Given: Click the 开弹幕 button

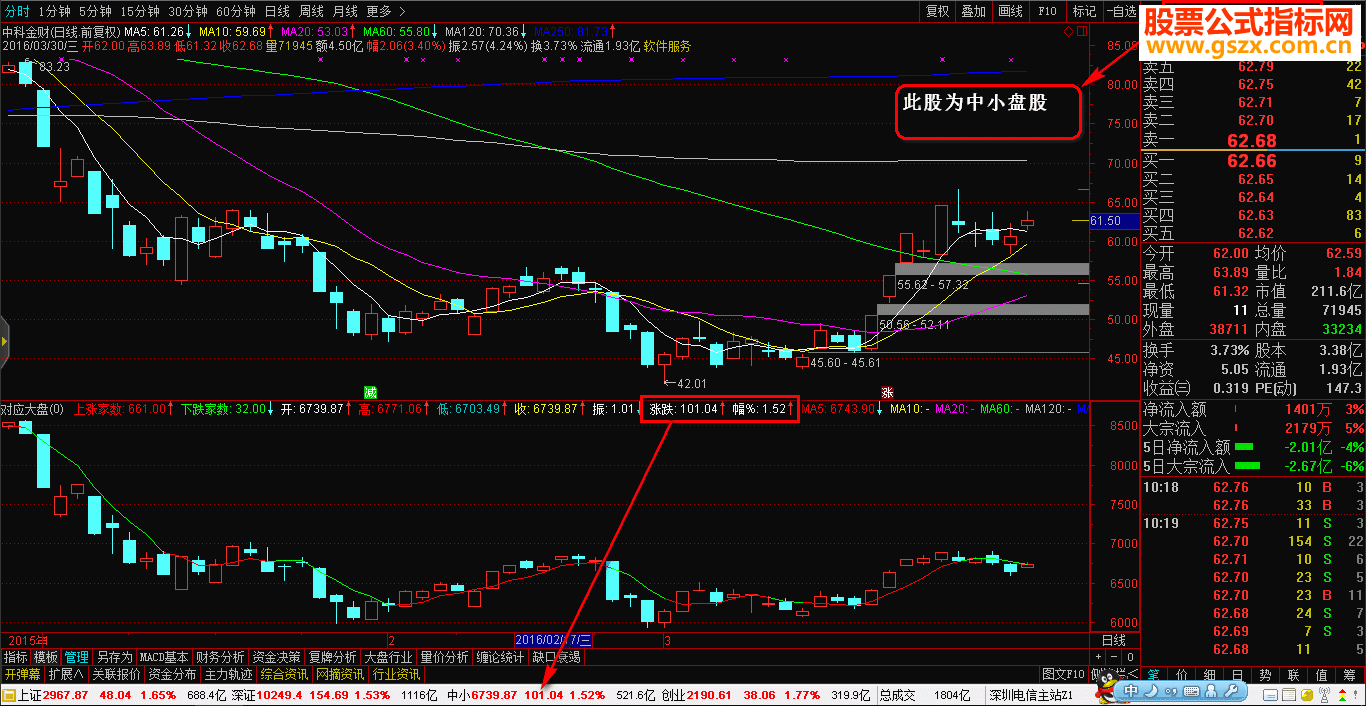Looking at the screenshot, I should [x=22, y=674].
